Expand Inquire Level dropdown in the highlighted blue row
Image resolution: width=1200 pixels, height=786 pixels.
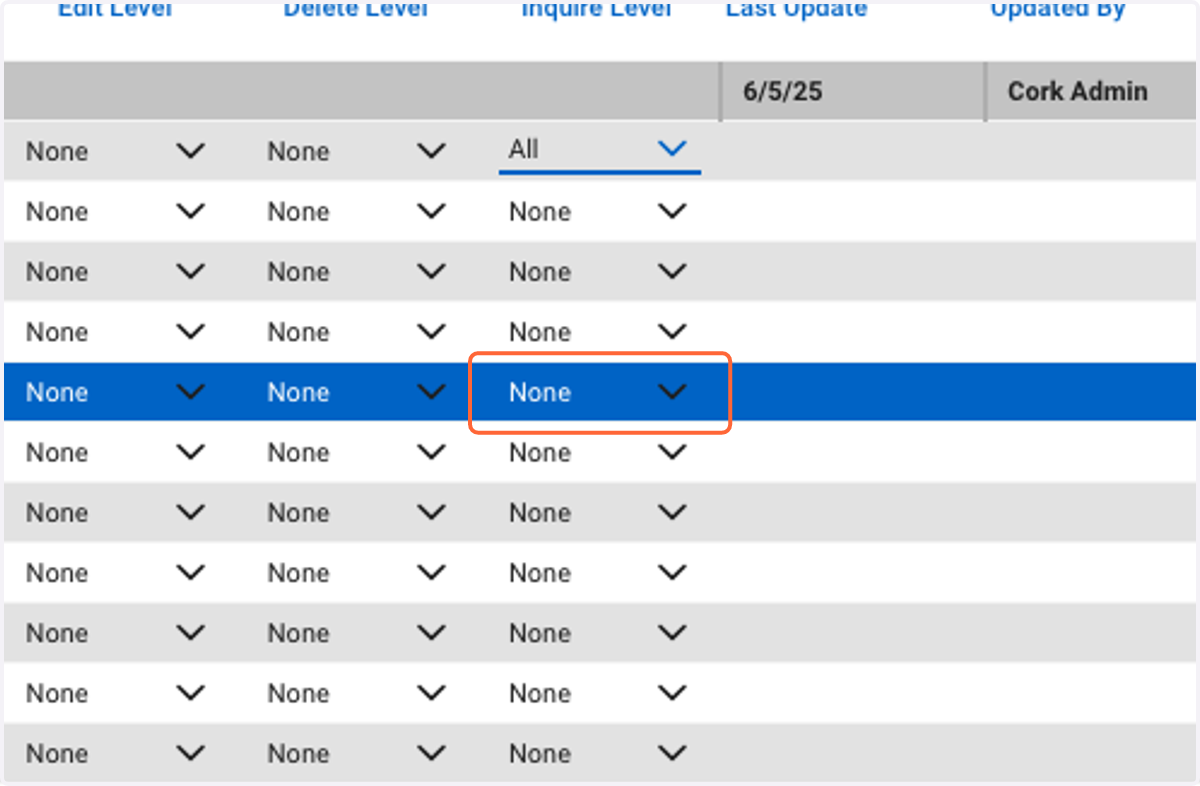click(599, 392)
